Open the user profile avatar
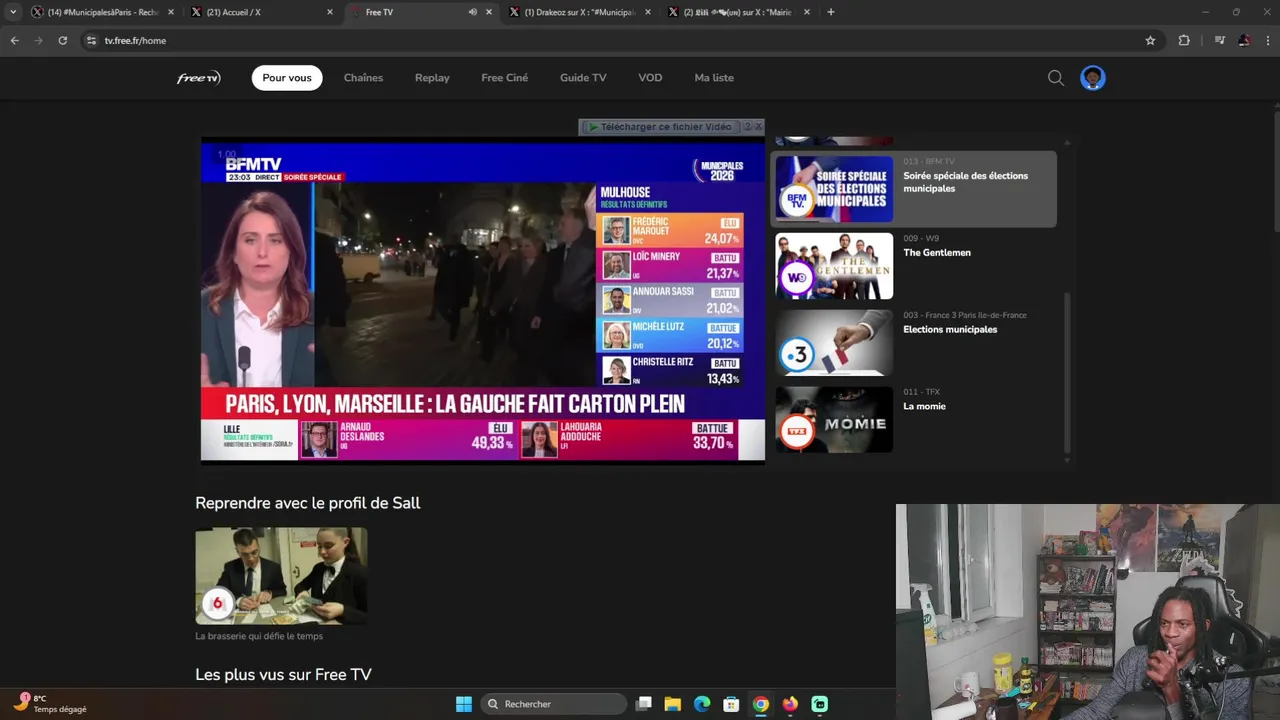Viewport: 1280px width, 720px height. coord(1093,78)
